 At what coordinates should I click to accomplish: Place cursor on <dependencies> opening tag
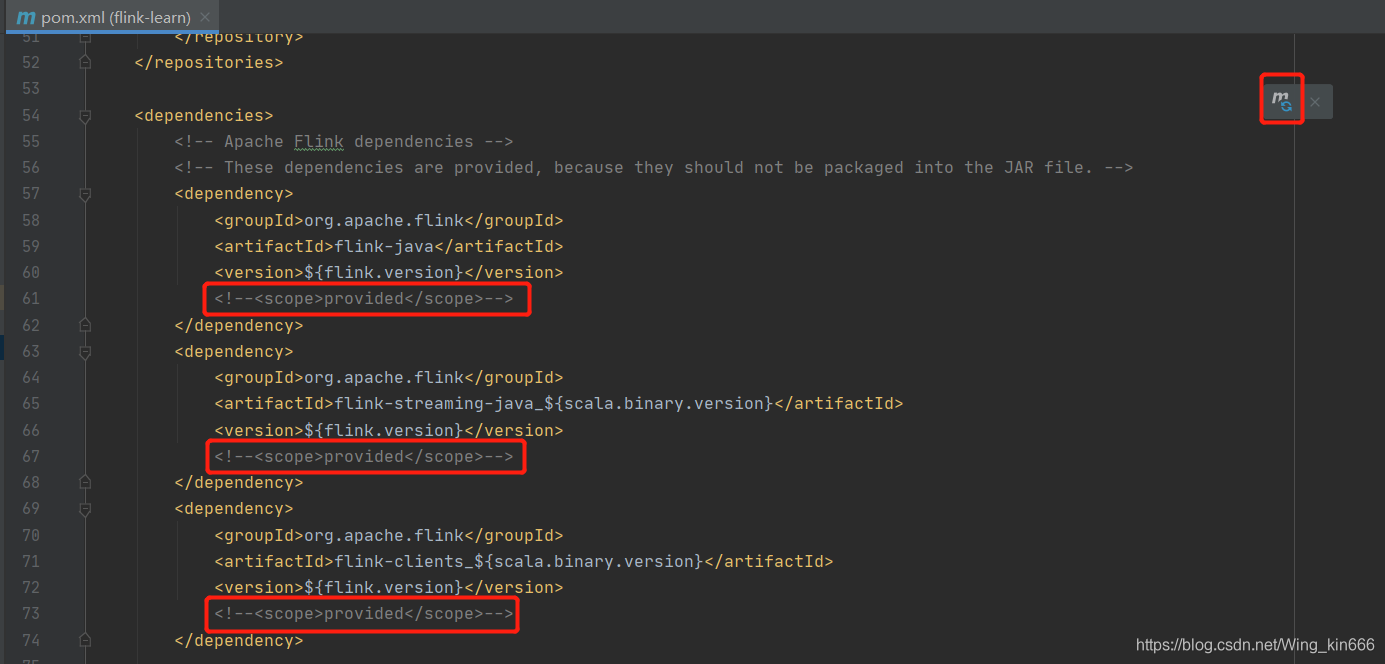coord(204,115)
